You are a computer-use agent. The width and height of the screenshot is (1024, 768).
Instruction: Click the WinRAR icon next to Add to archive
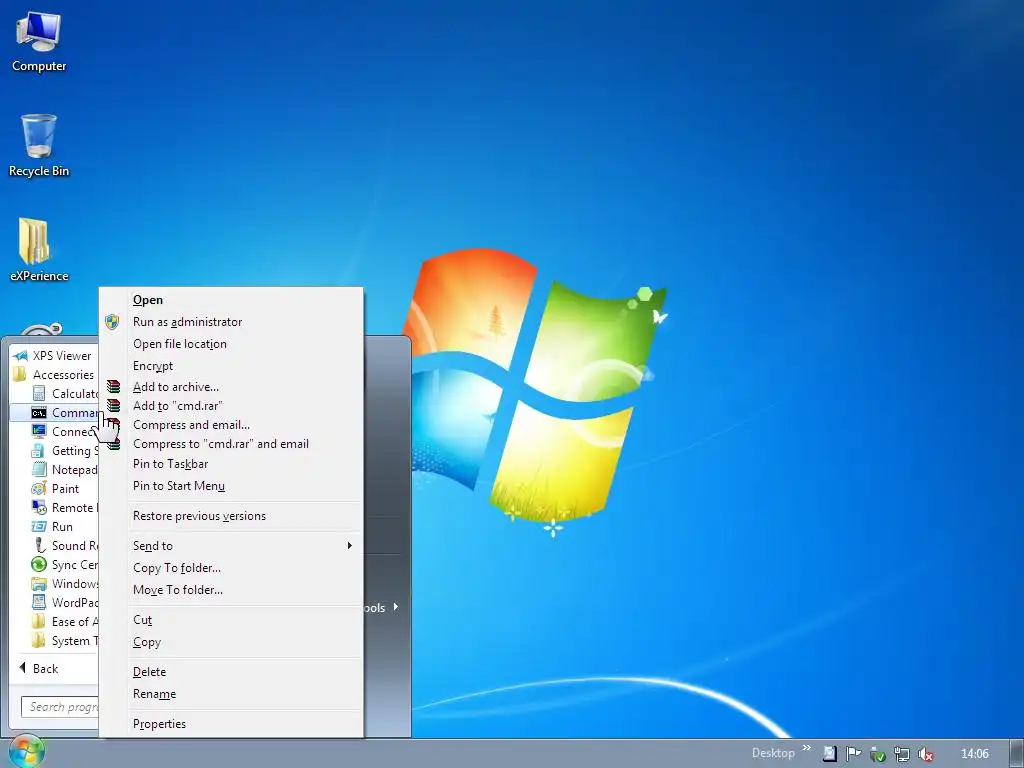(114, 387)
